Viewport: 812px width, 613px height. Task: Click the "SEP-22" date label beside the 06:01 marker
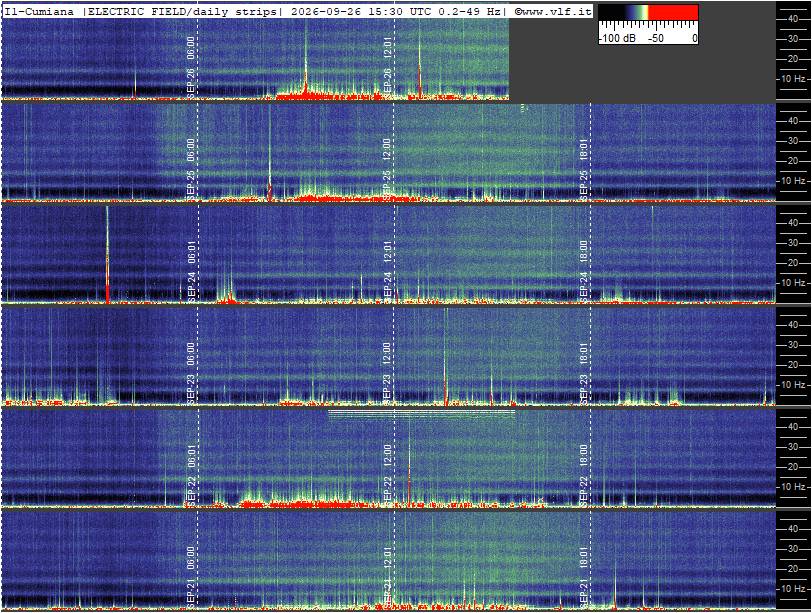tap(191, 490)
